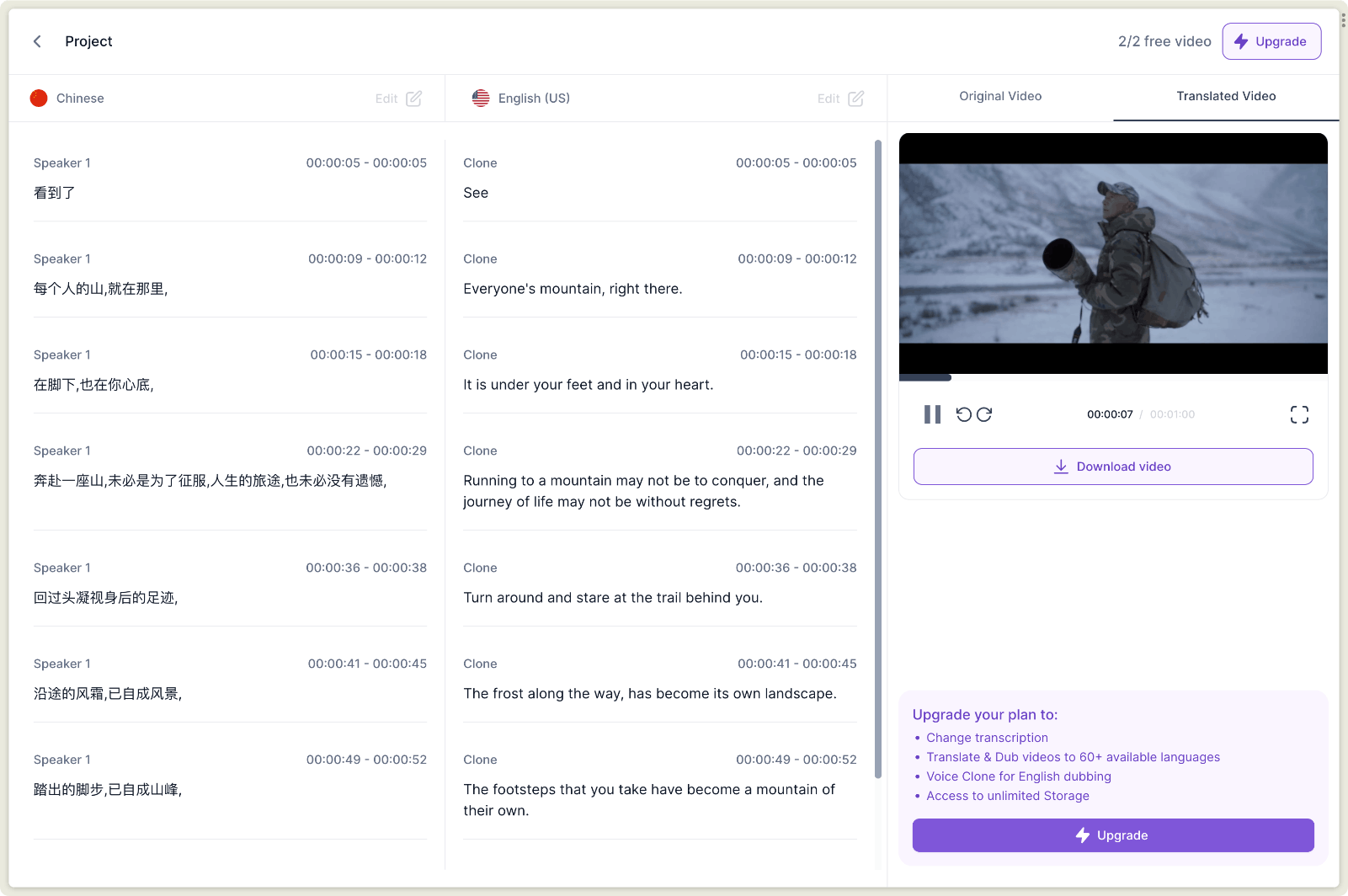Click the rewind counterclockwise arrow icon
Viewport: 1348px width, 896px height.
pyautogui.click(x=963, y=414)
